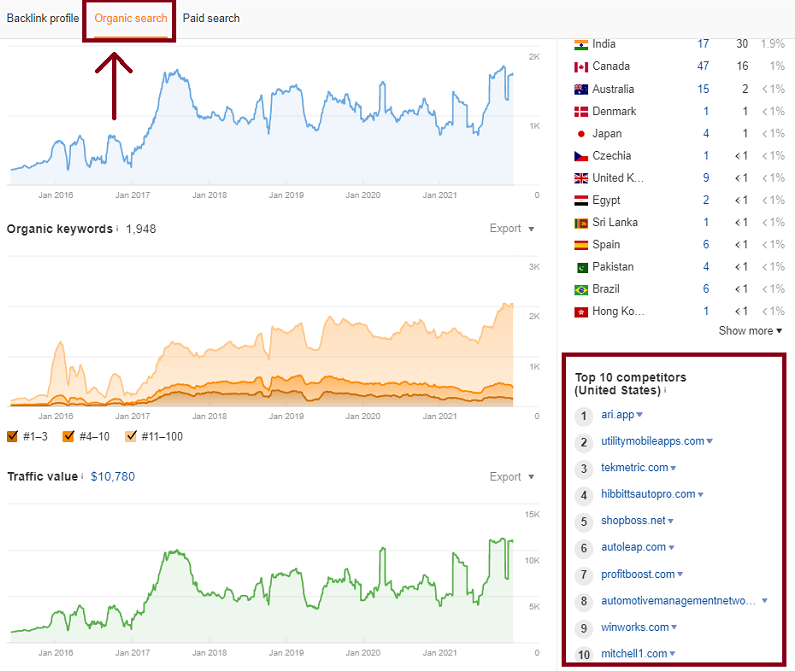Click Canada keywords count 47

703,66
